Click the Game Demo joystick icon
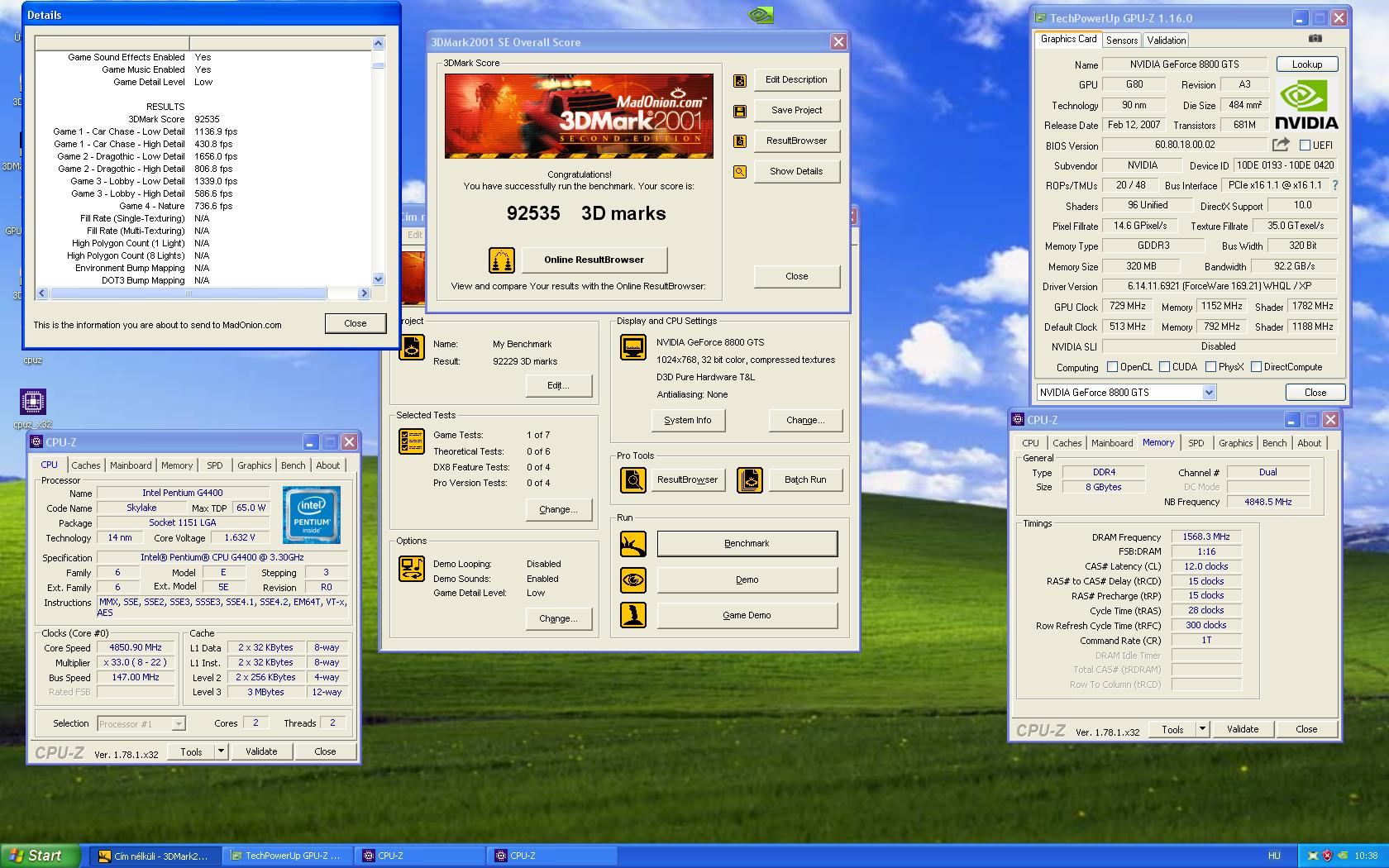 633,615
